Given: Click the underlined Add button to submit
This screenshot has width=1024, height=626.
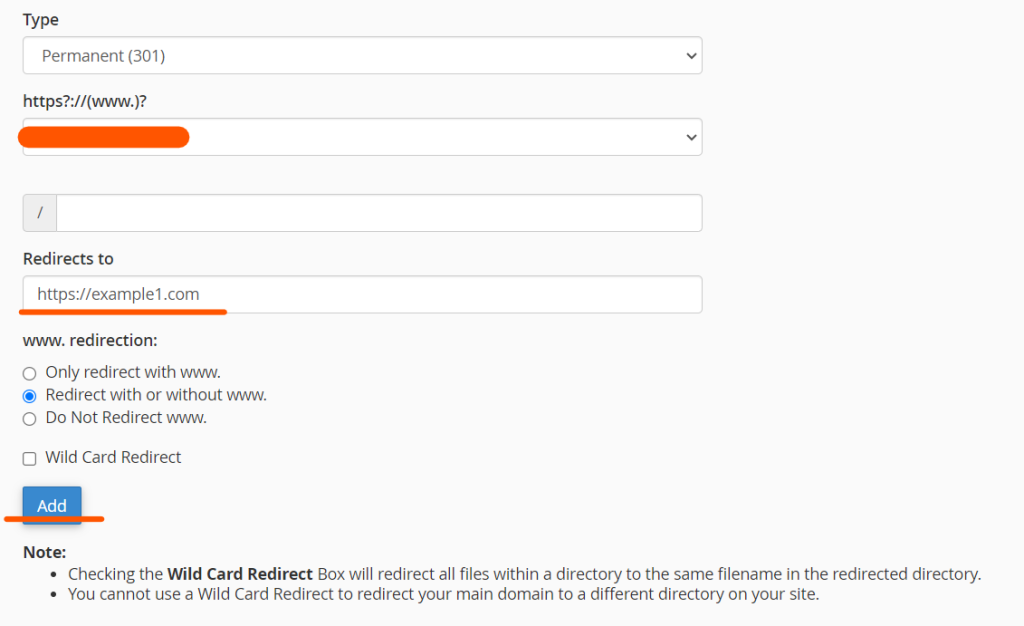Looking at the screenshot, I should tap(51, 506).
